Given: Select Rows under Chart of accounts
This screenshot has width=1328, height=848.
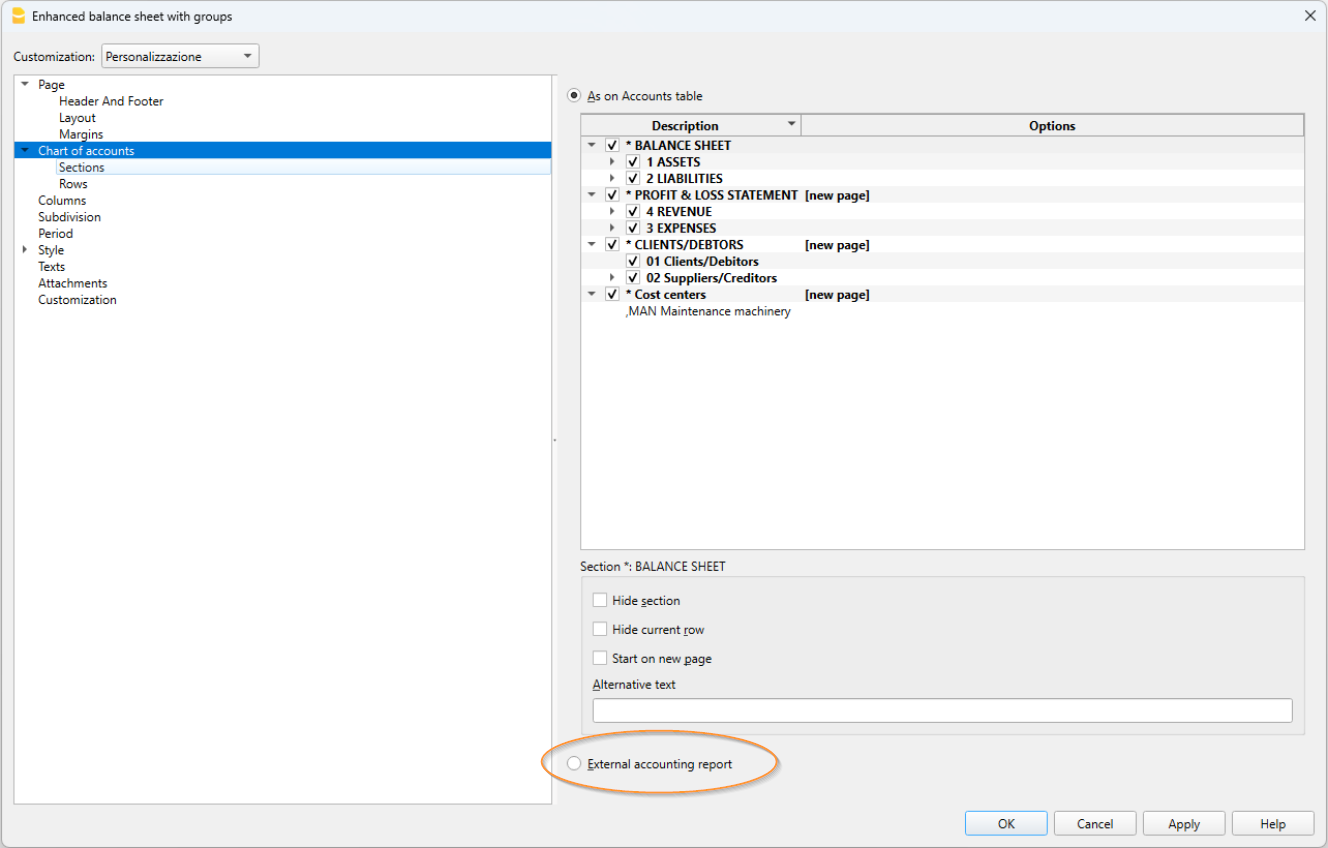Looking at the screenshot, I should [73, 184].
